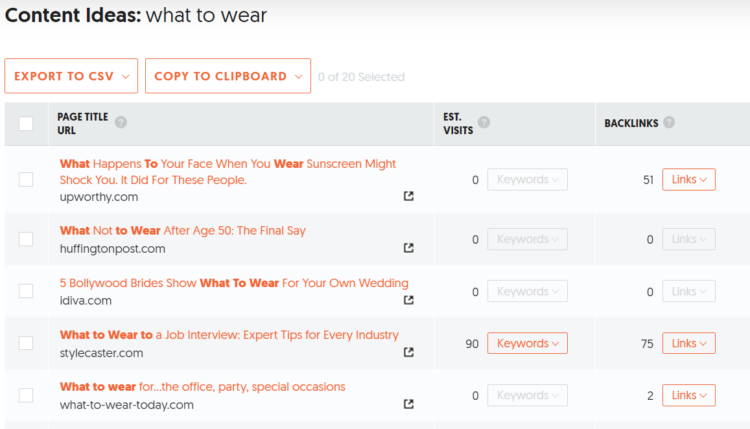Image resolution: width=750 pixels, height=429 pixels.
Task: Click help icon next to Backlinks header
Action: pos(669,123)
